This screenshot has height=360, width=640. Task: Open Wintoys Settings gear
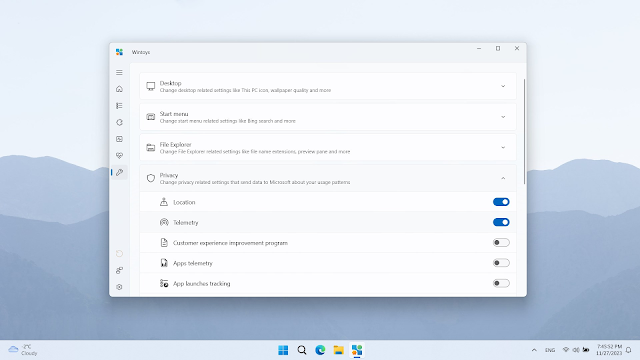[119, 287]
